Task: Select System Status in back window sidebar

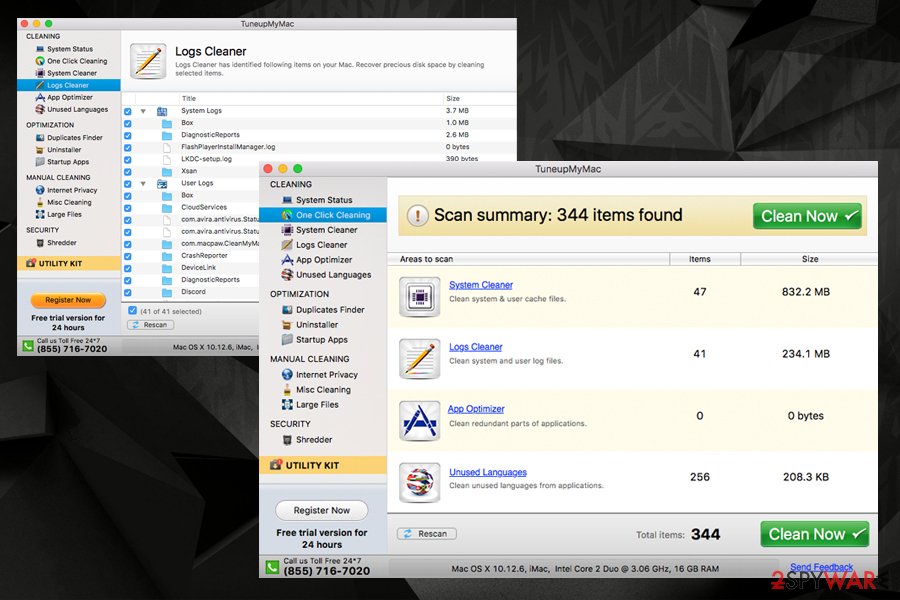Action: pos(69,49)
